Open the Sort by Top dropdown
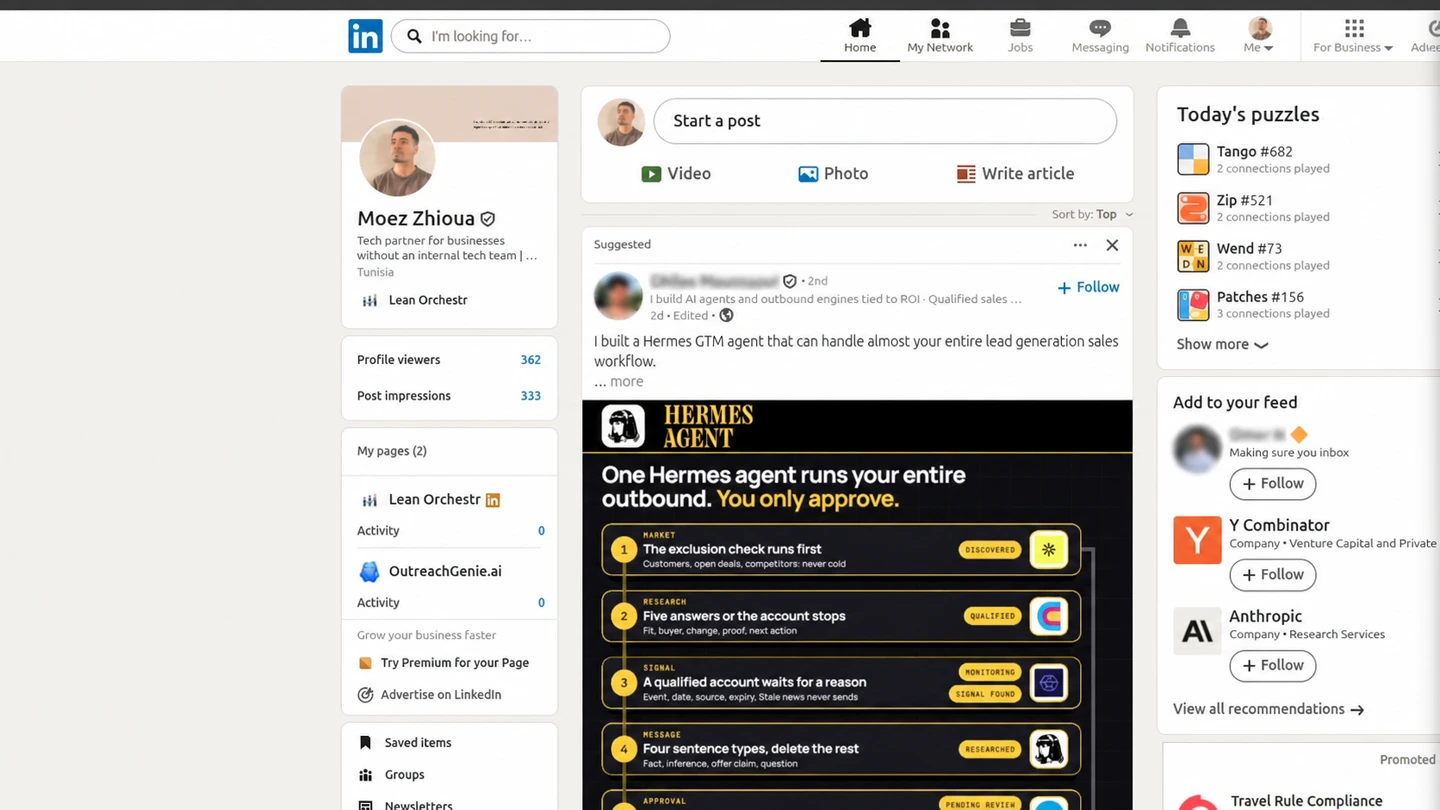This screenshot has width=1440, height=810. (1092, 214)
